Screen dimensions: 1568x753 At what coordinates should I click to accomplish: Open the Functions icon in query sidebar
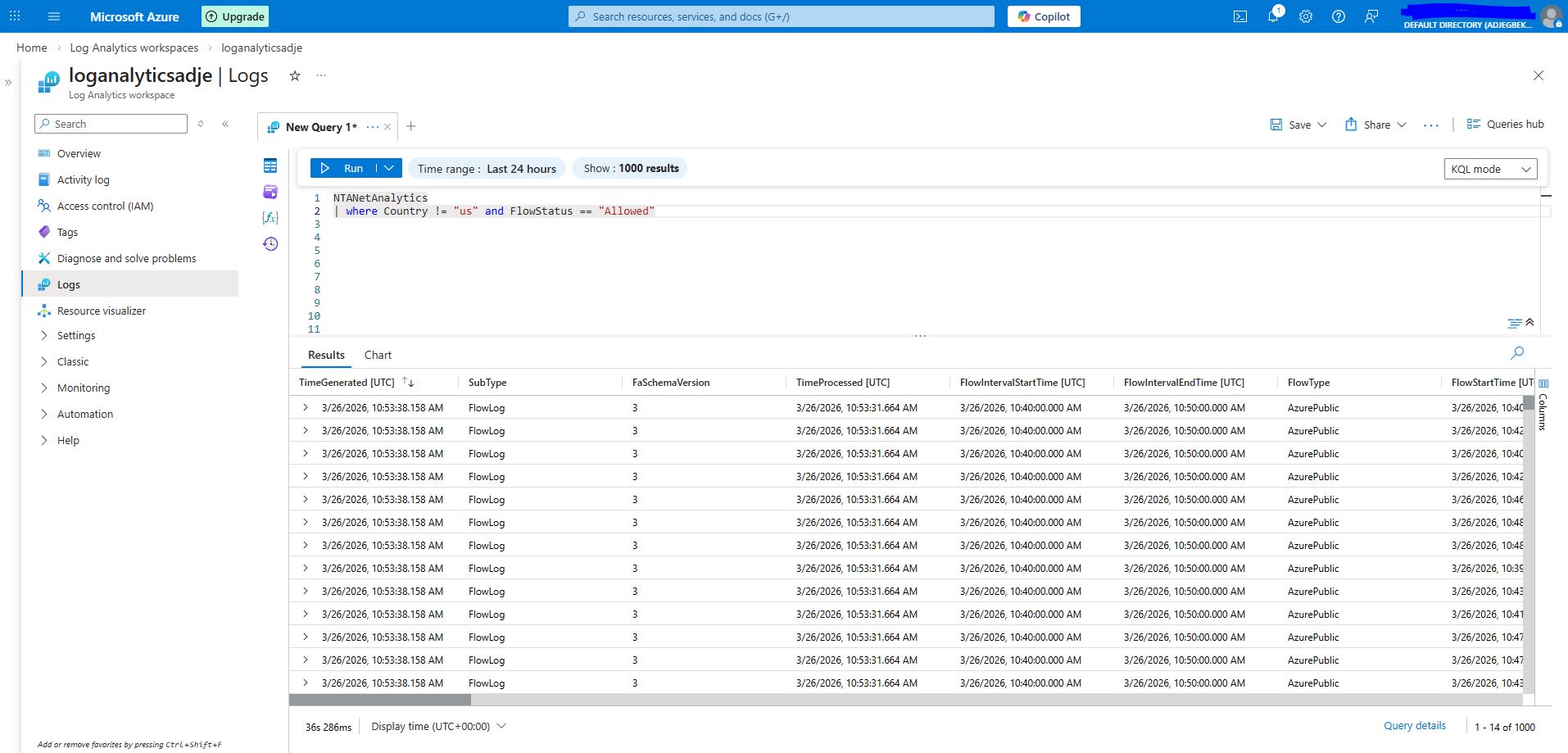(x=270, y=218)
